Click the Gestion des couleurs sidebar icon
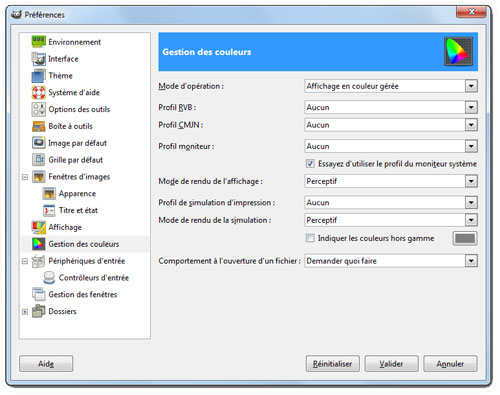 pos(39,244)
